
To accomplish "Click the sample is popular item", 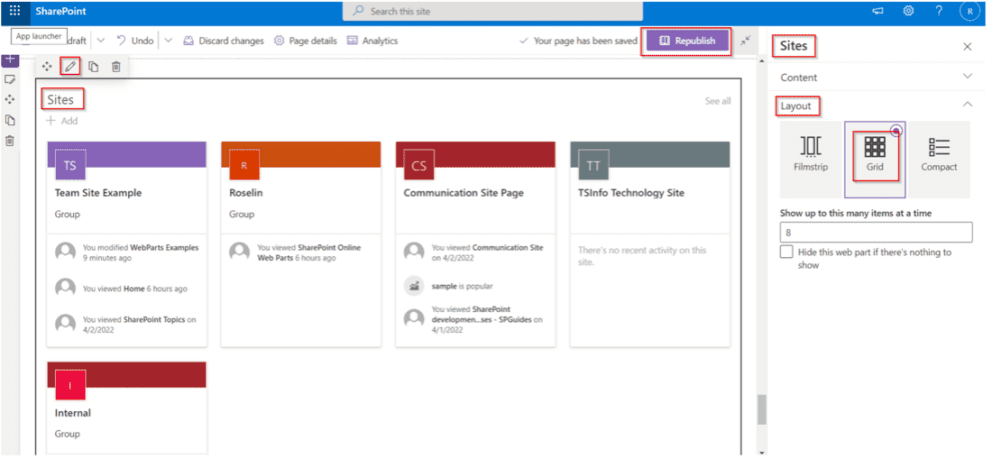I will (x=462, y=286).
